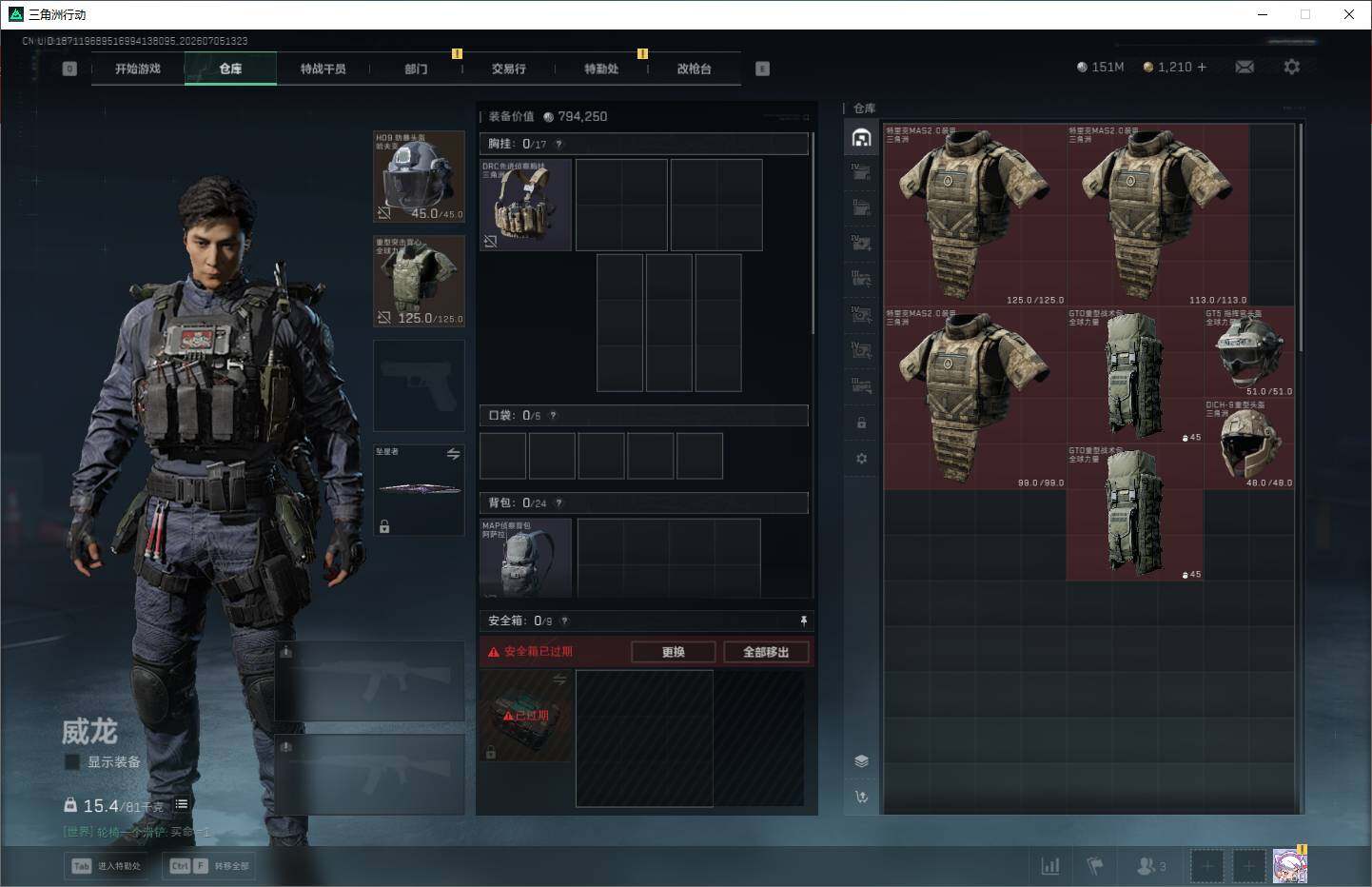Toggle the 显示装备 checkbox
1372x887 pixels.
point(71,761)
